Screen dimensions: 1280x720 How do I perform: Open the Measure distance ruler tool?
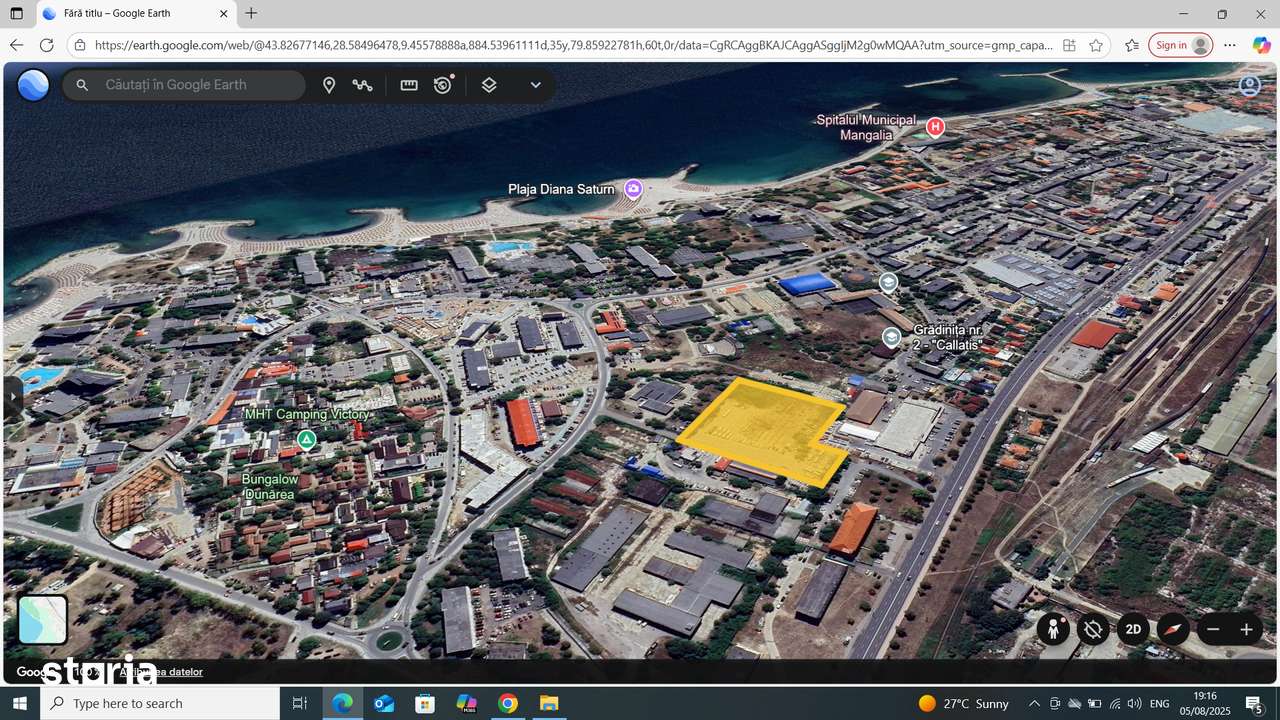[409, 85]
